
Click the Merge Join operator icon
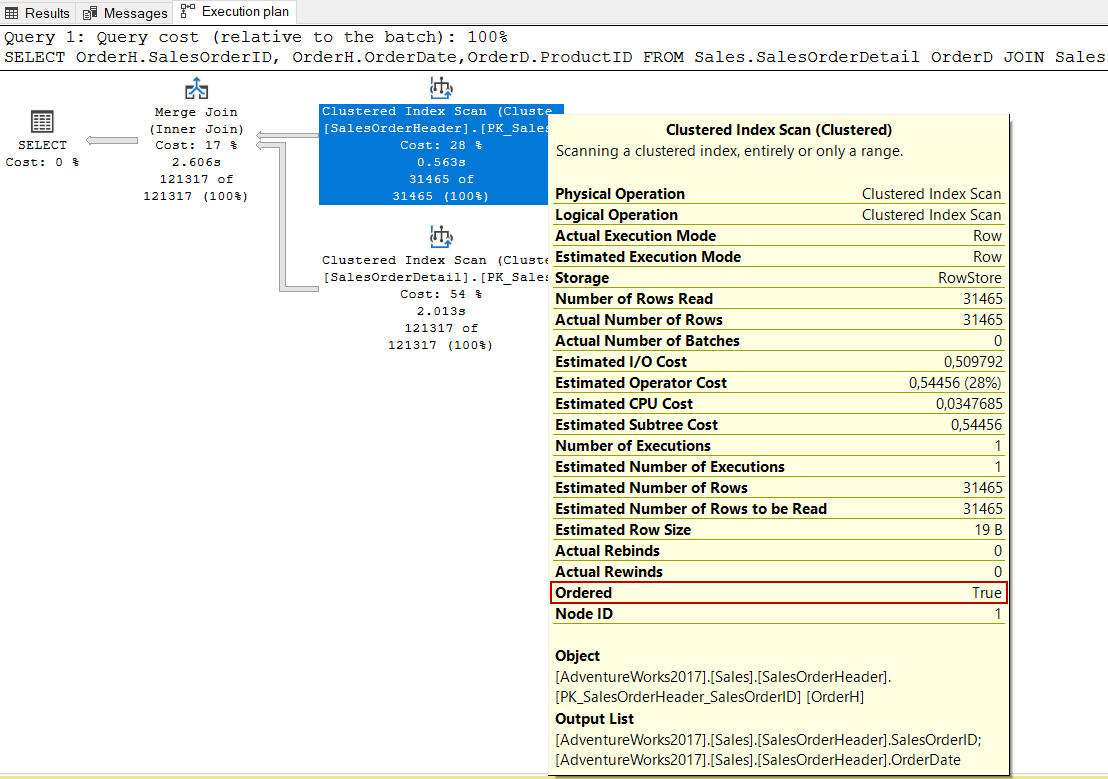tap(196, 89)
